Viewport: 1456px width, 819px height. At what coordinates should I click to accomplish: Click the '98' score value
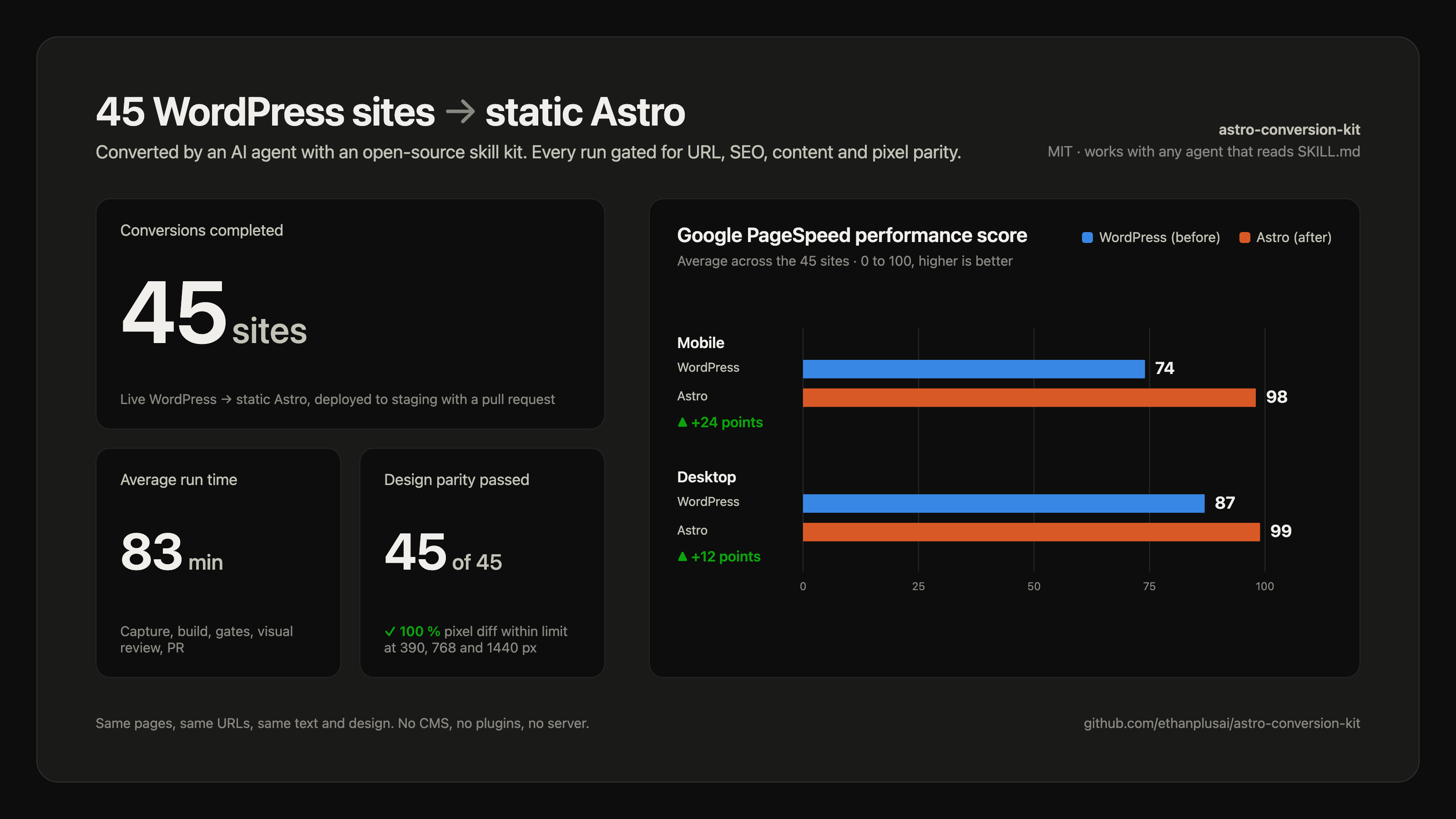click(x=1276, y=397)
